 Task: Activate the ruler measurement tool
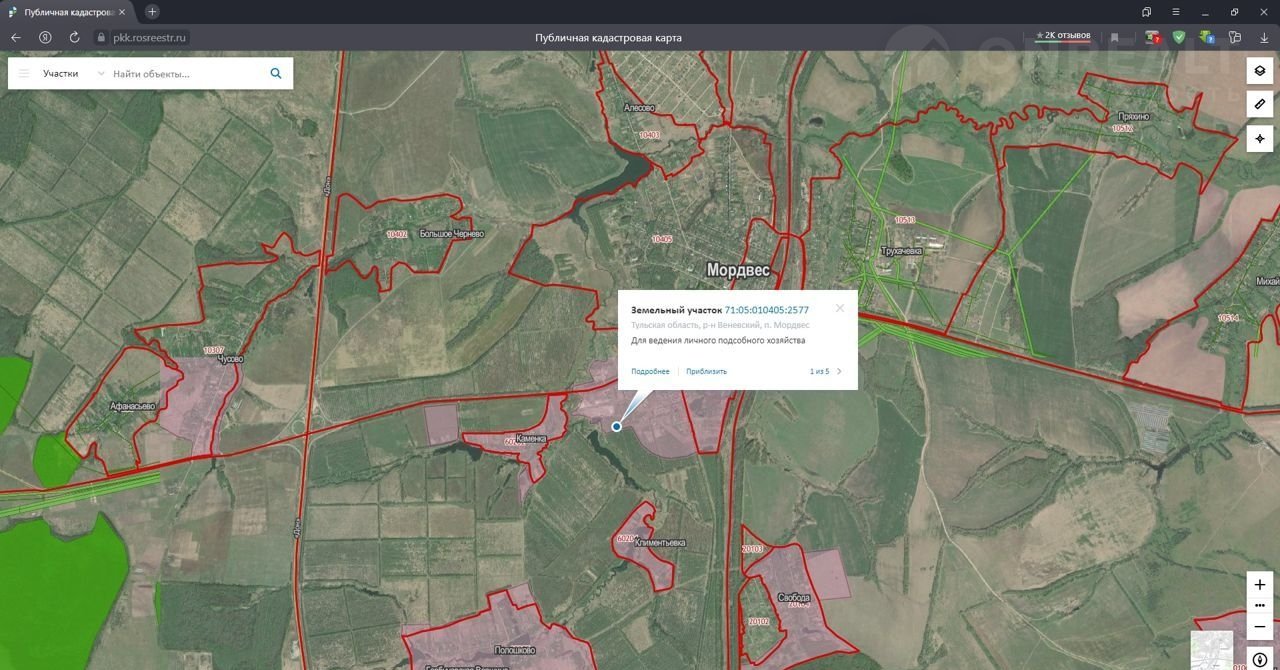coord(1259,104)
